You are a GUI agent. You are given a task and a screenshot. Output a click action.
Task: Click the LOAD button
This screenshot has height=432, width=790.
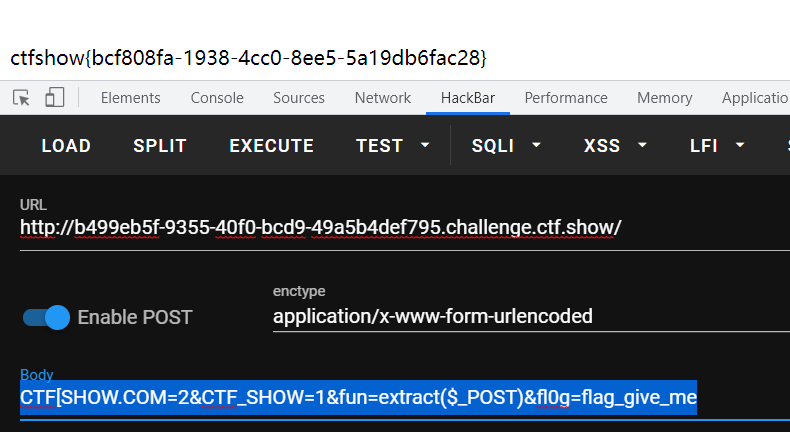click(66, 146)
